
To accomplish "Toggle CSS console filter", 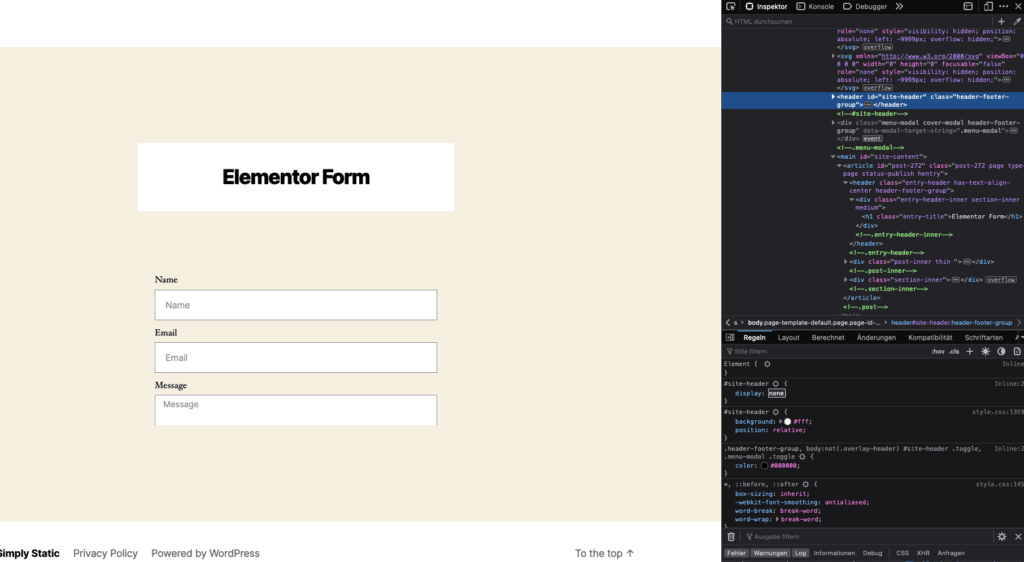I will click(903, 553).
